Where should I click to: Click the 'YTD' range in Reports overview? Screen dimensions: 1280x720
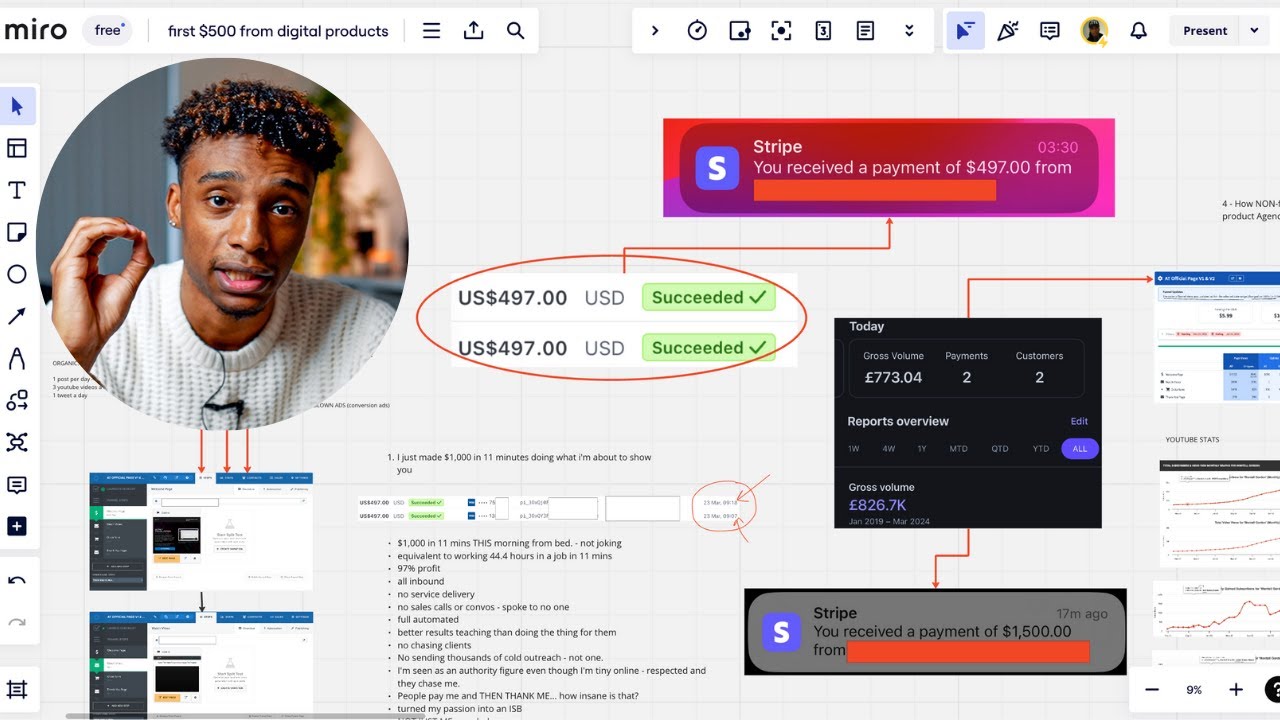[x=1040, y=449]
